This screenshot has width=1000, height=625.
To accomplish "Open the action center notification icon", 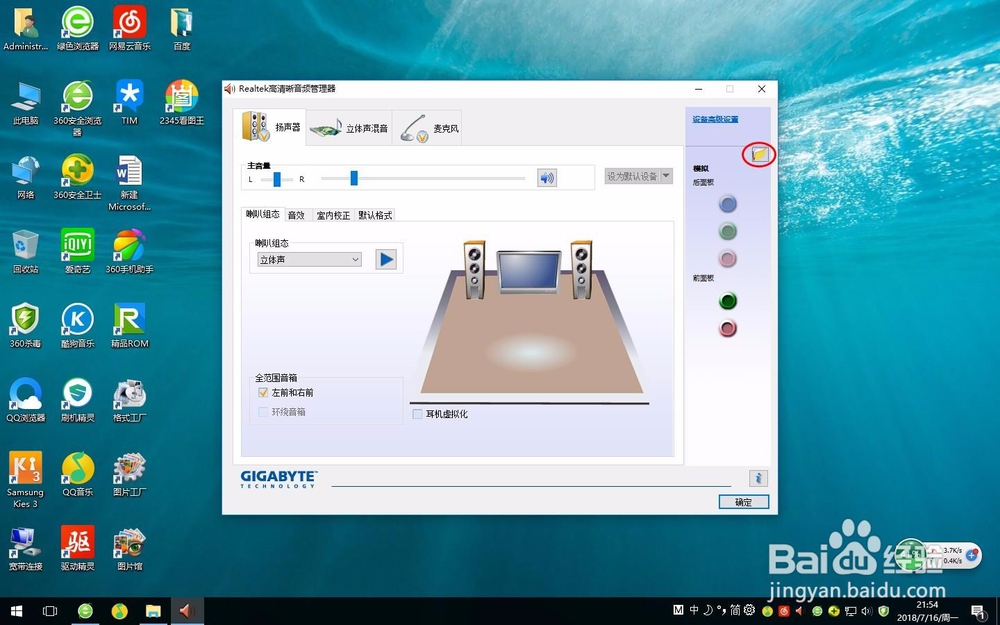I will (x=978, y=611).
